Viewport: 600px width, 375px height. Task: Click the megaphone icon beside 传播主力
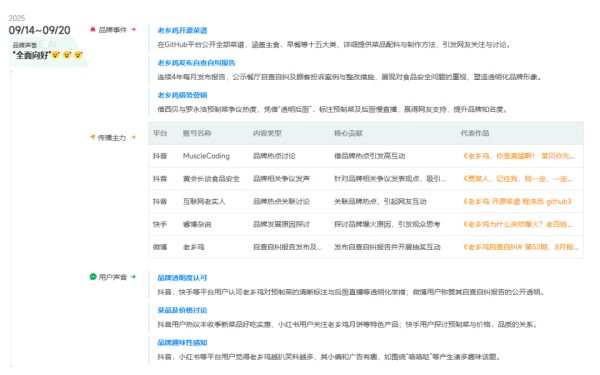(x=92, y=137)
